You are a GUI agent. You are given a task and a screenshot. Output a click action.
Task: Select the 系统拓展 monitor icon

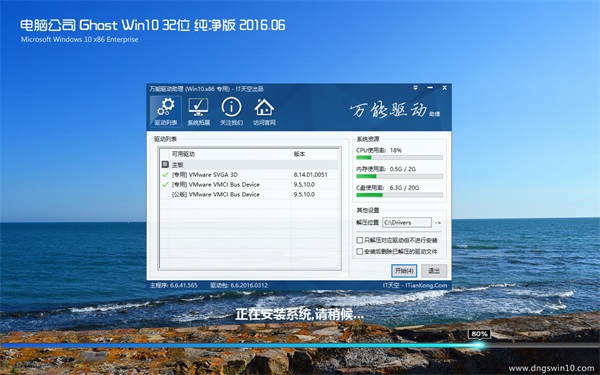tap(199, 111)
